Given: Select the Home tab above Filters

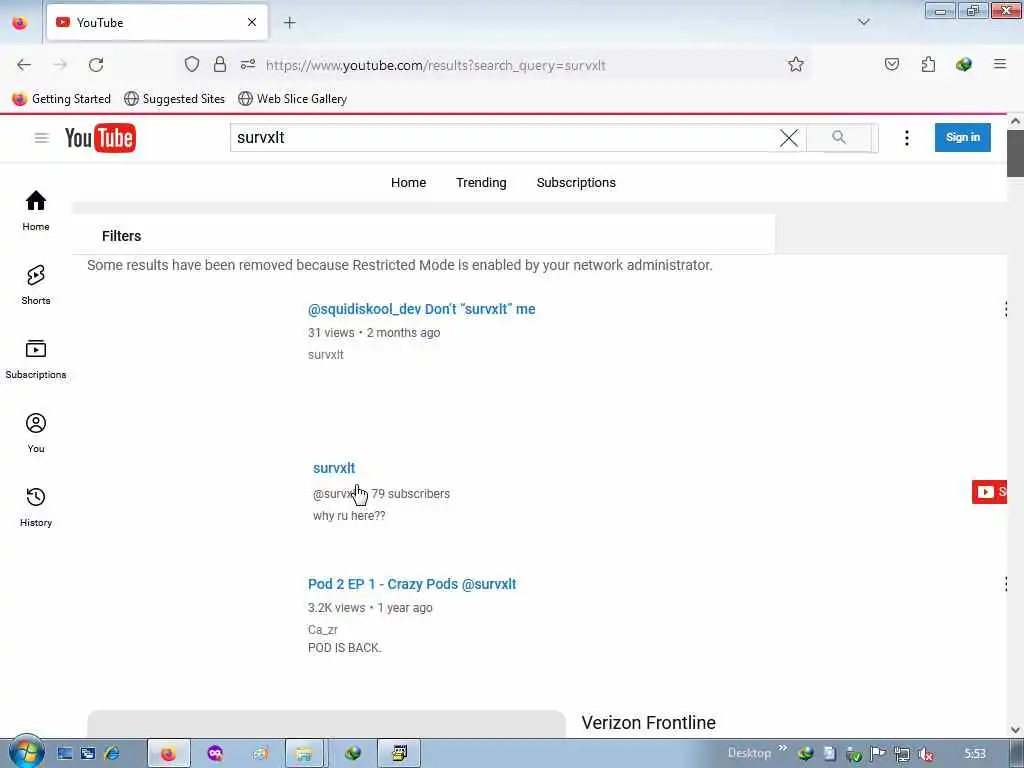Looking at the screenshot, I should (408, 183).
